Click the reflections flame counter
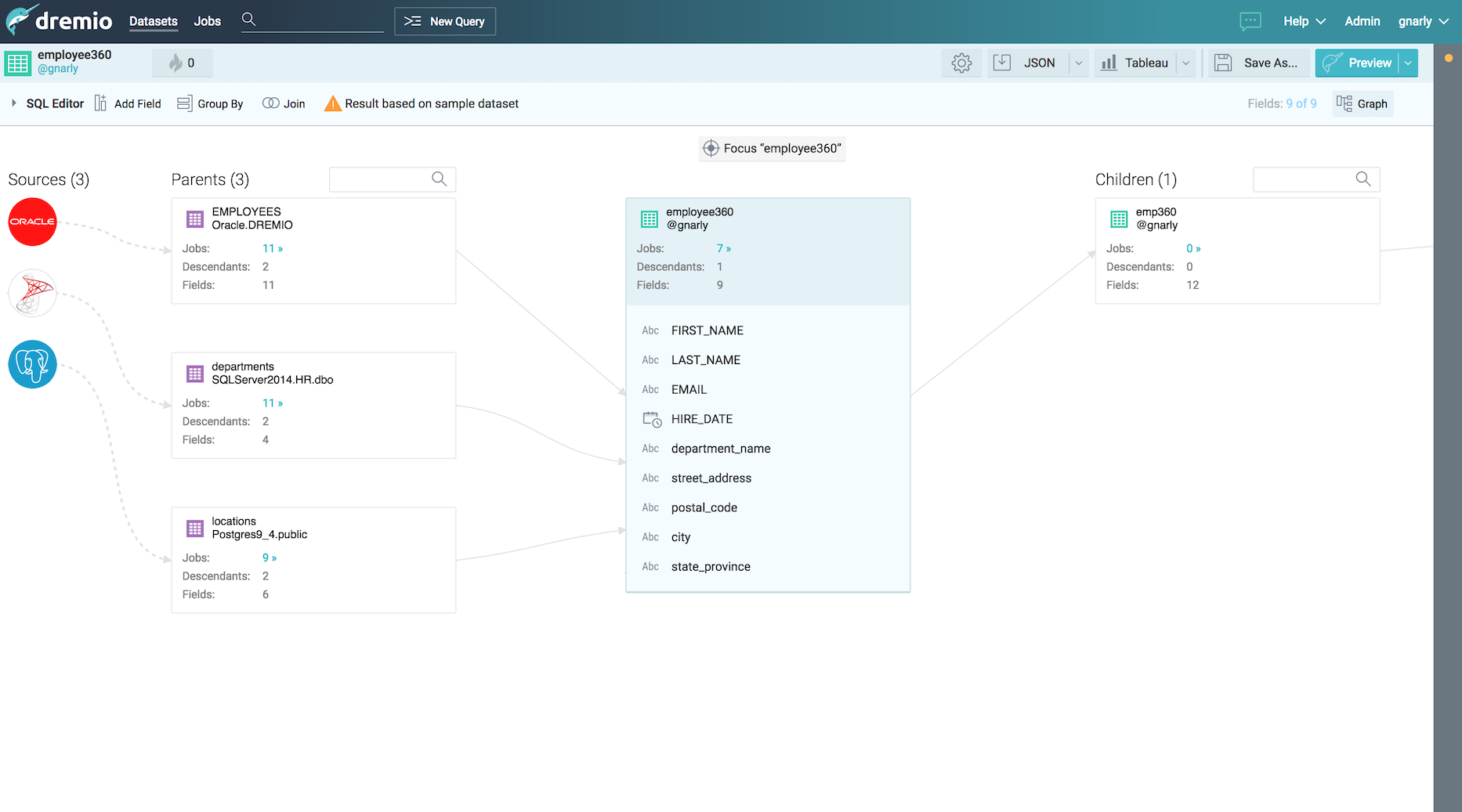The width and height of the screenshot is (1462, 812). pyautogui.click(x=182, y=63)
